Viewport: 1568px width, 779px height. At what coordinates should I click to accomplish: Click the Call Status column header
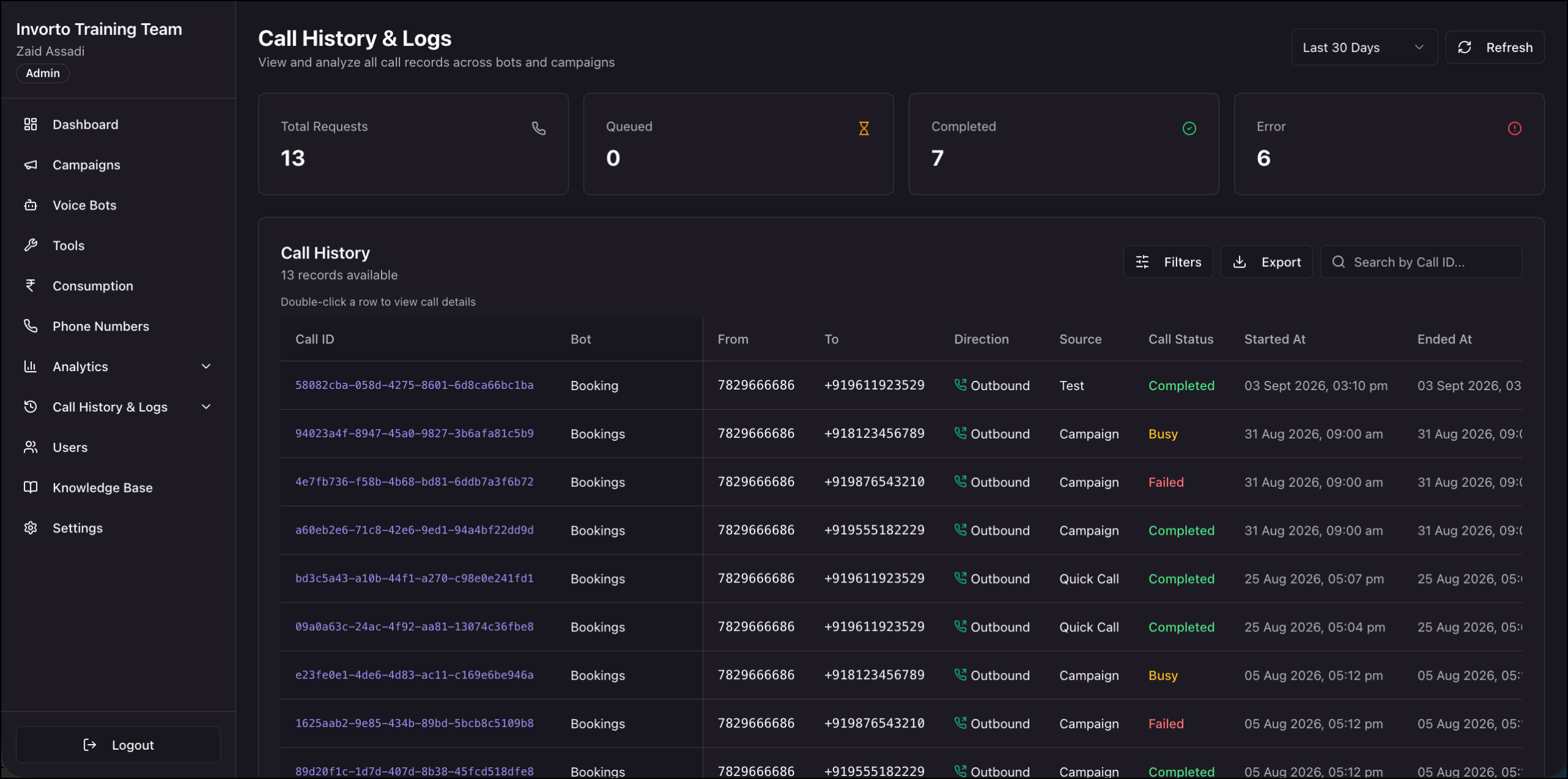pyautogui.click(x=1181, y=339)
